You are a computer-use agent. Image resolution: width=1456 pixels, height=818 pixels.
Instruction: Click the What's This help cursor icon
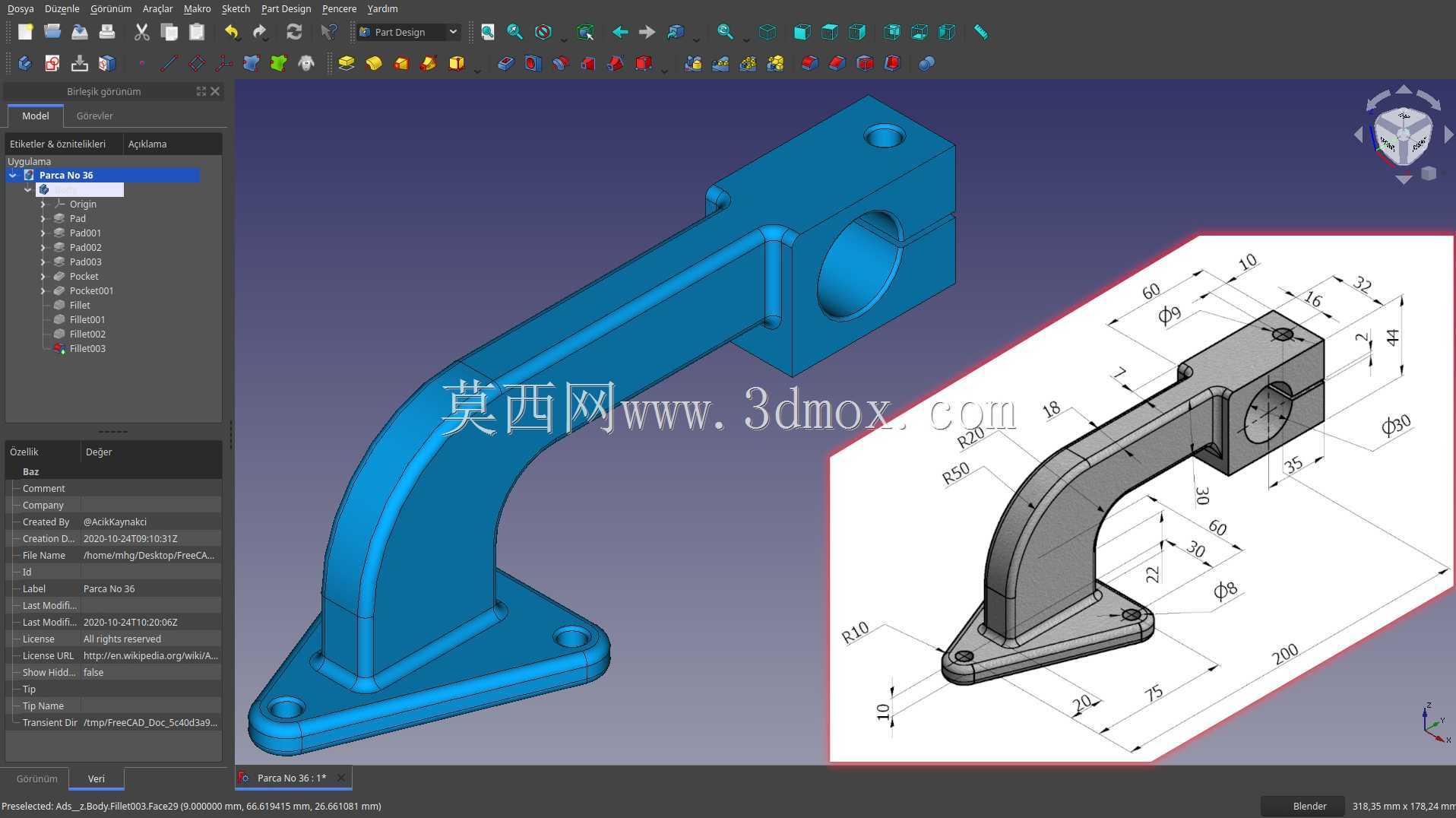coord(328,32)
